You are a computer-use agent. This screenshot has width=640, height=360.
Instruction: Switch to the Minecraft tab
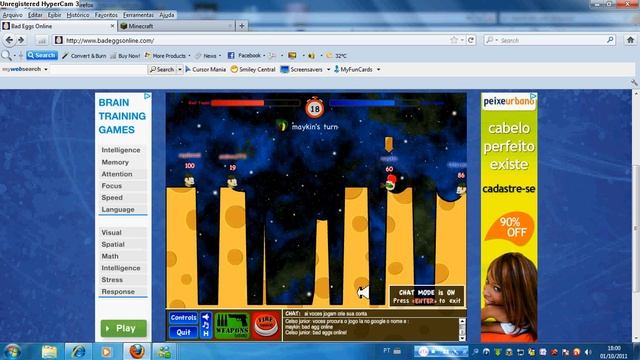coord(176,26)
